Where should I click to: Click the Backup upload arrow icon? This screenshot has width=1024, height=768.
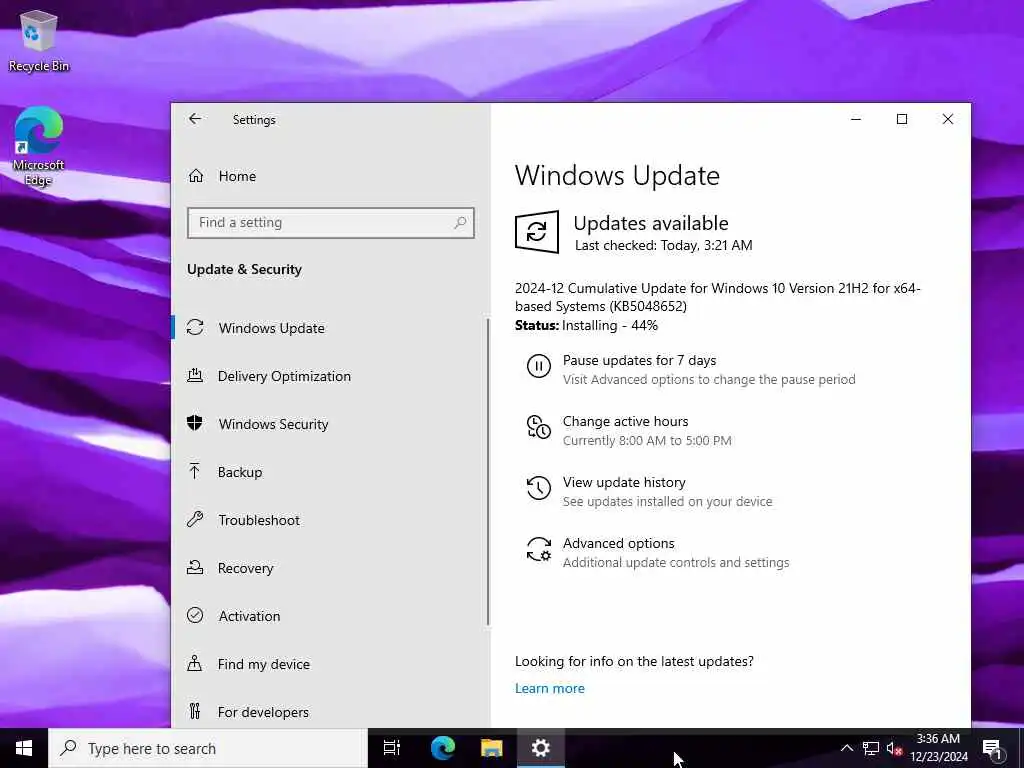(x=195, y=471)
